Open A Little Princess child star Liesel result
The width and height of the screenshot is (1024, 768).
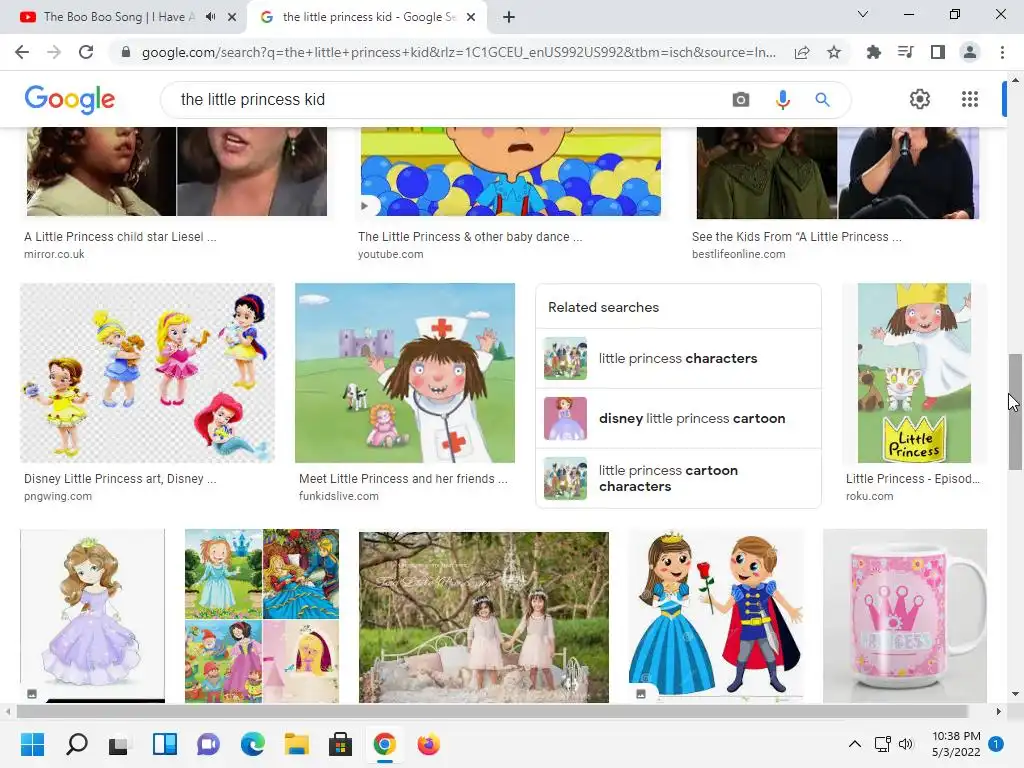[x=120, y=236]
